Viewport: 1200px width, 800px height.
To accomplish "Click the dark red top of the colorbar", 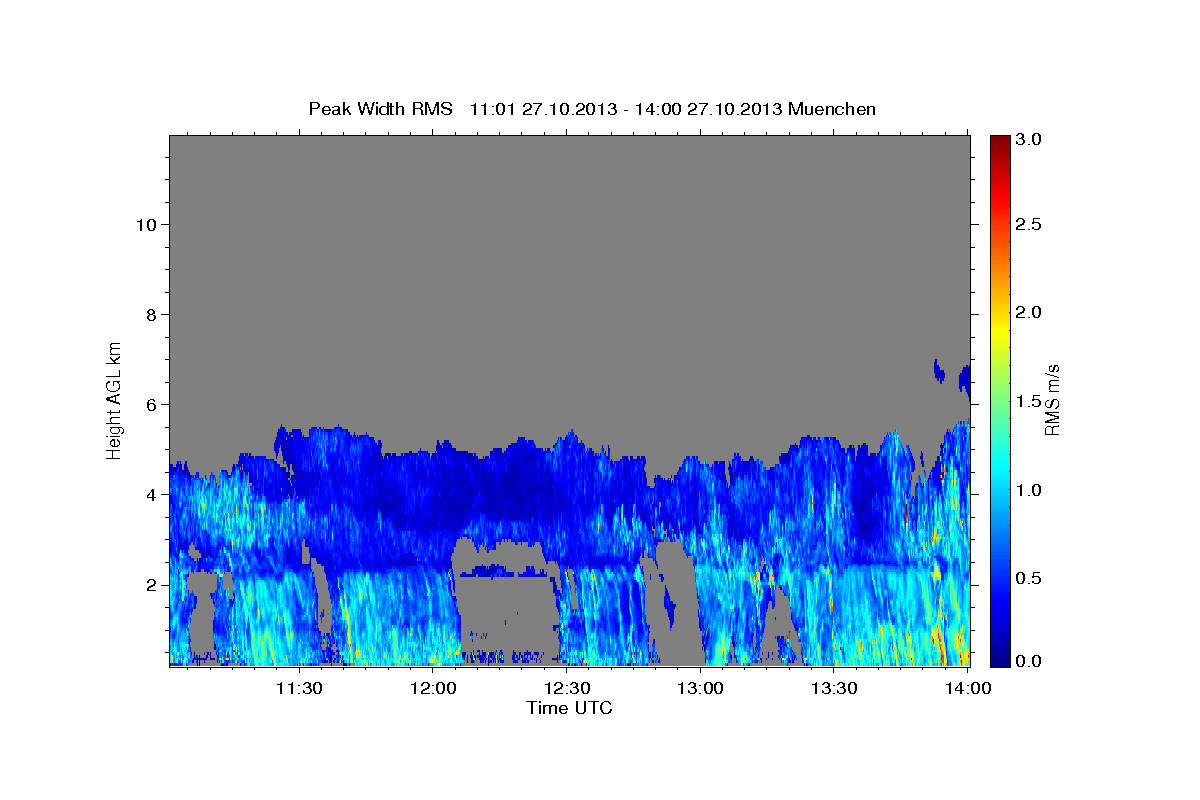I will click(999, 145).
